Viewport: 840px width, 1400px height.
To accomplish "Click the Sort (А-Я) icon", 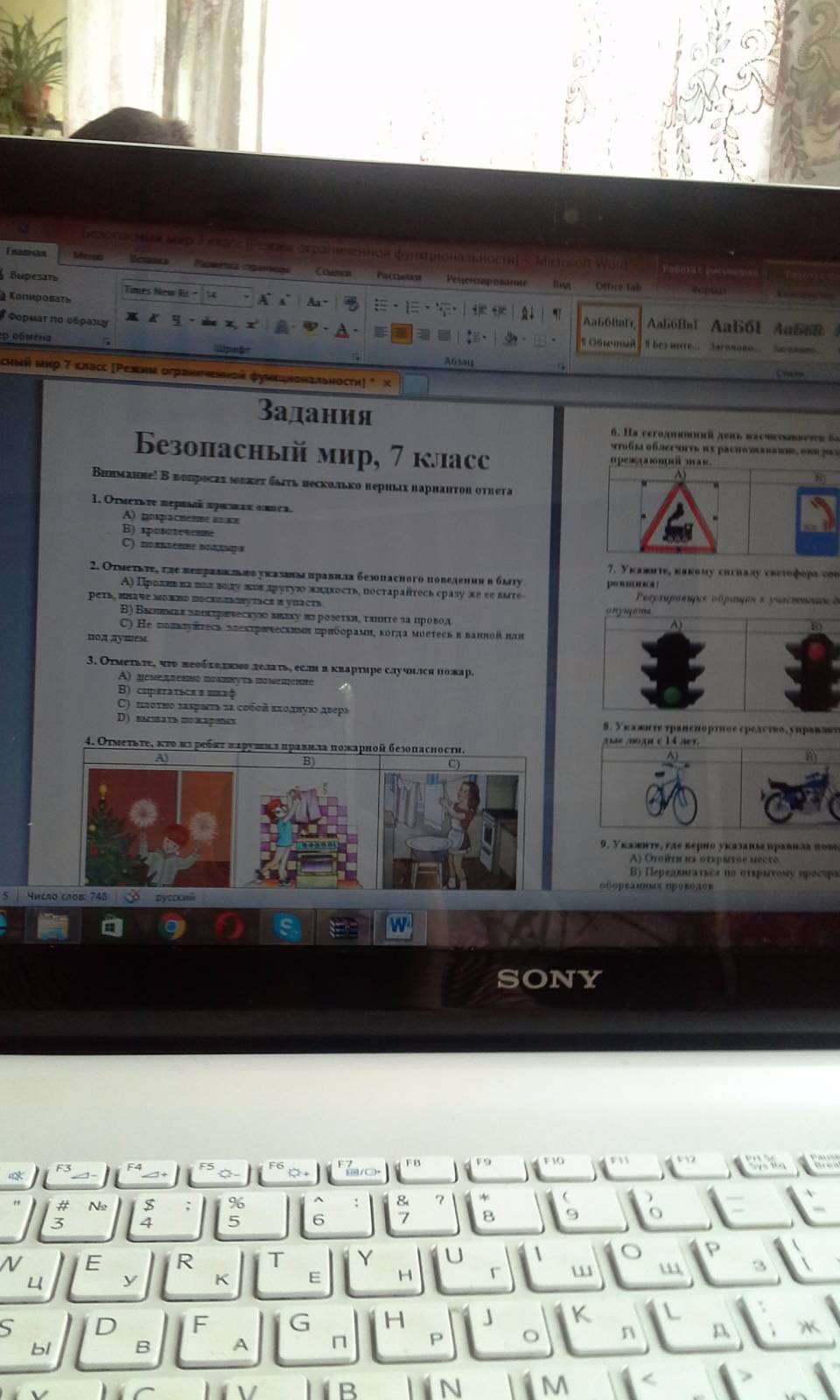I will [x=528, y=312].
